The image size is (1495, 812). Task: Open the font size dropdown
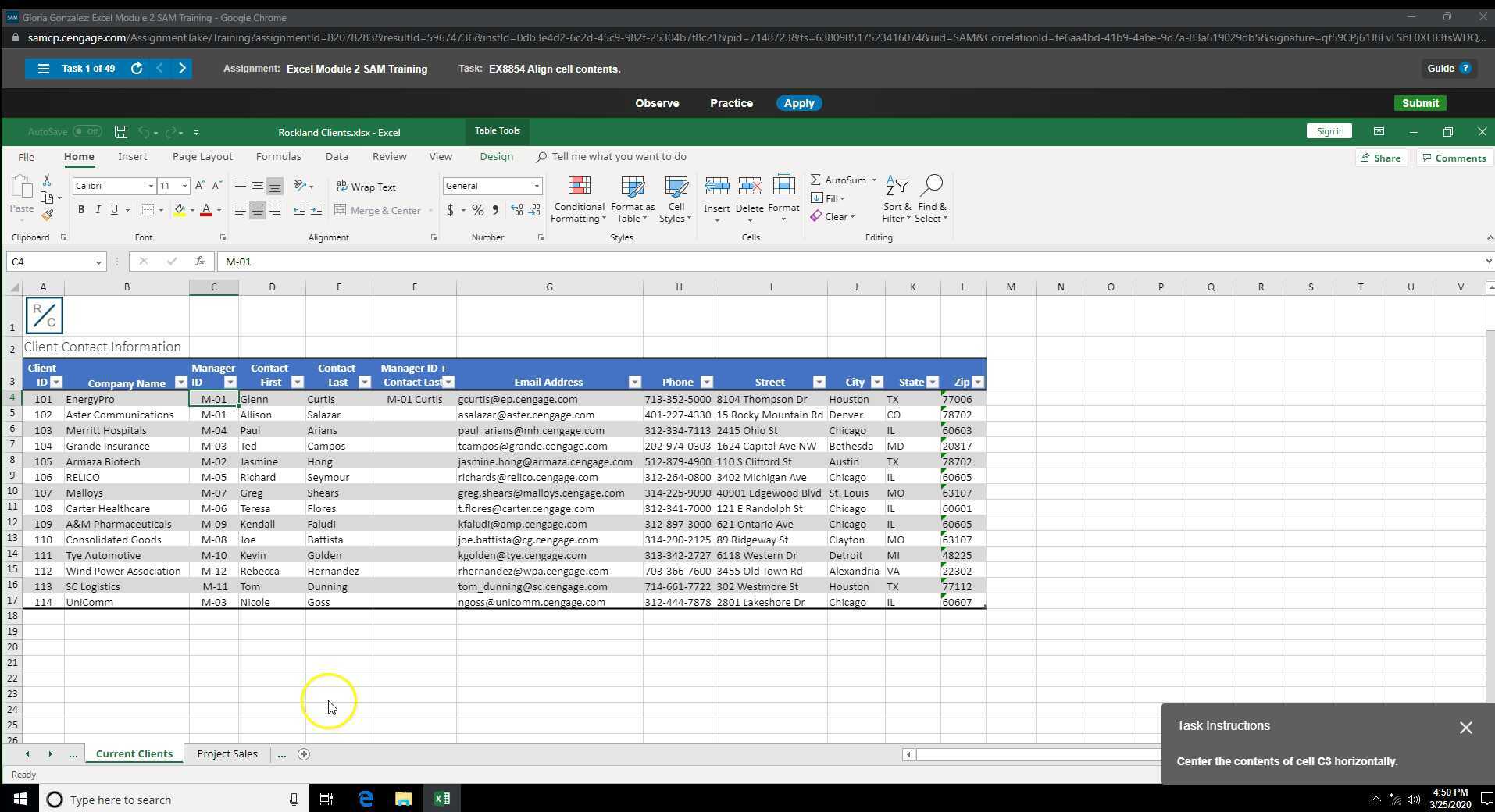[x=184, y=186]
